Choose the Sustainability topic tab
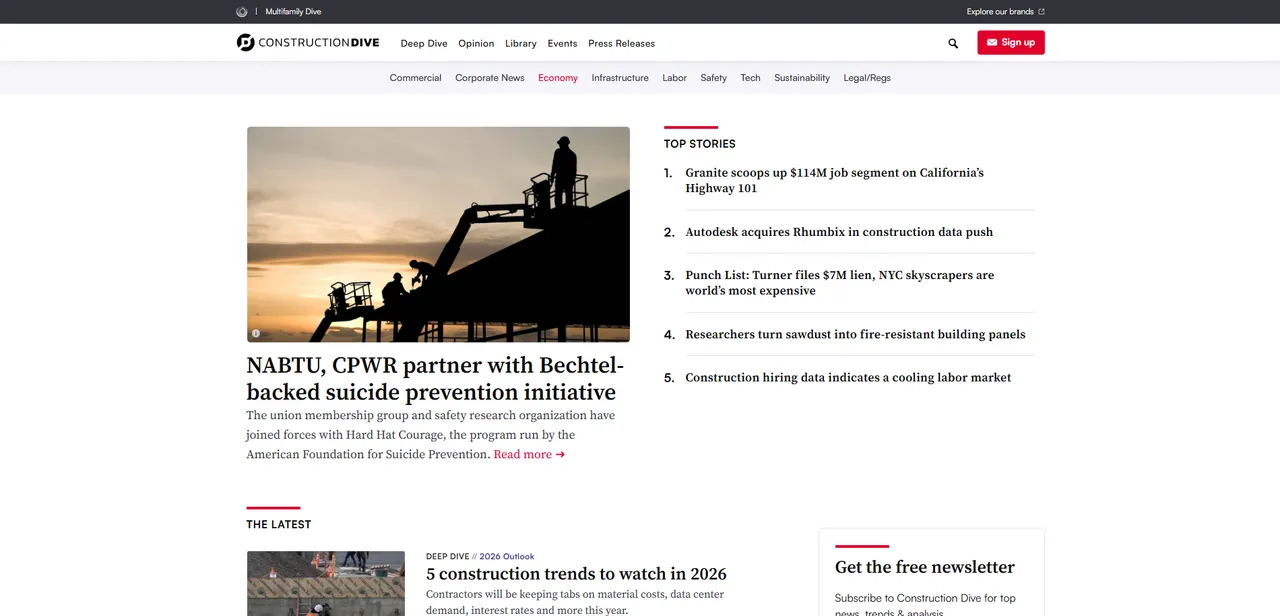 802,78
